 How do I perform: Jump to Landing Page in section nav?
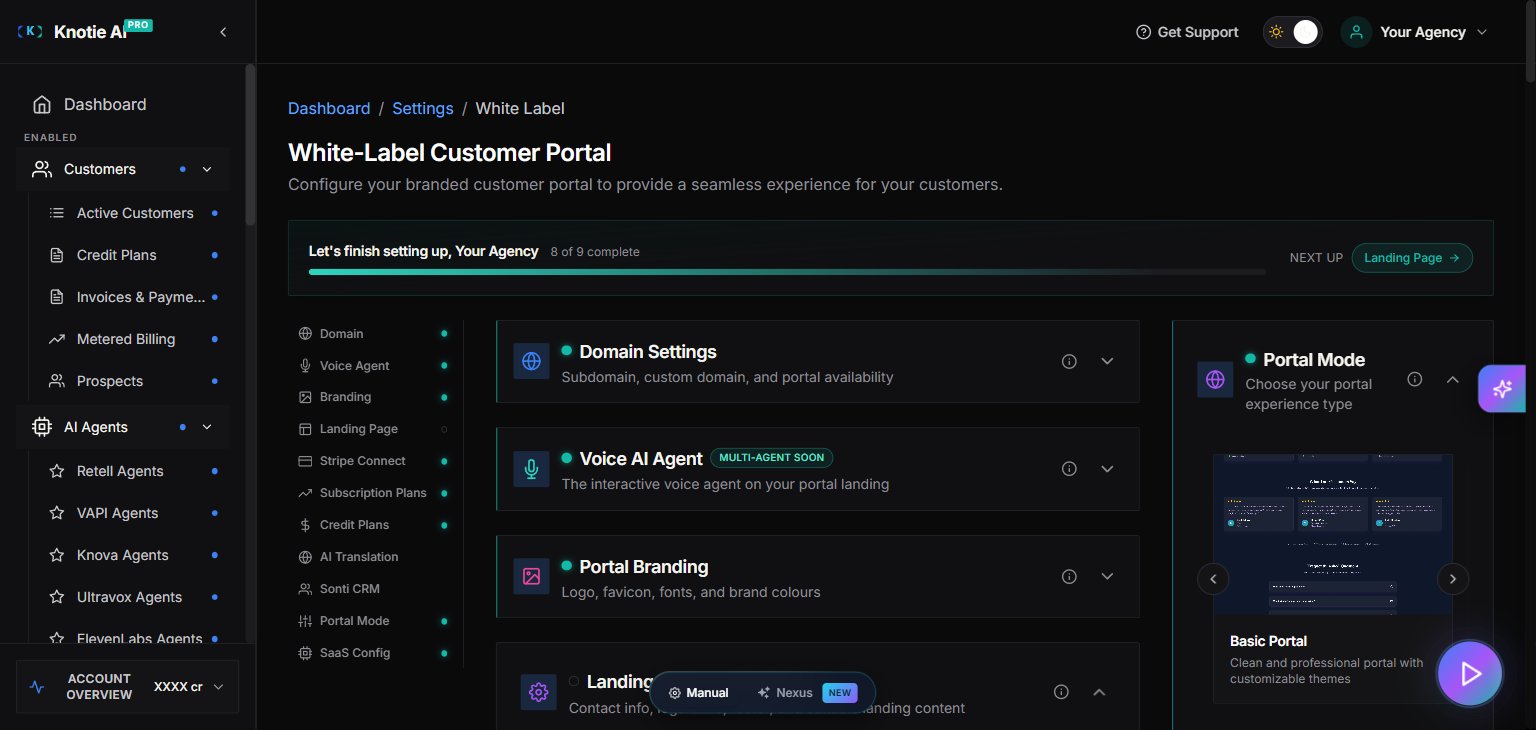373,429
